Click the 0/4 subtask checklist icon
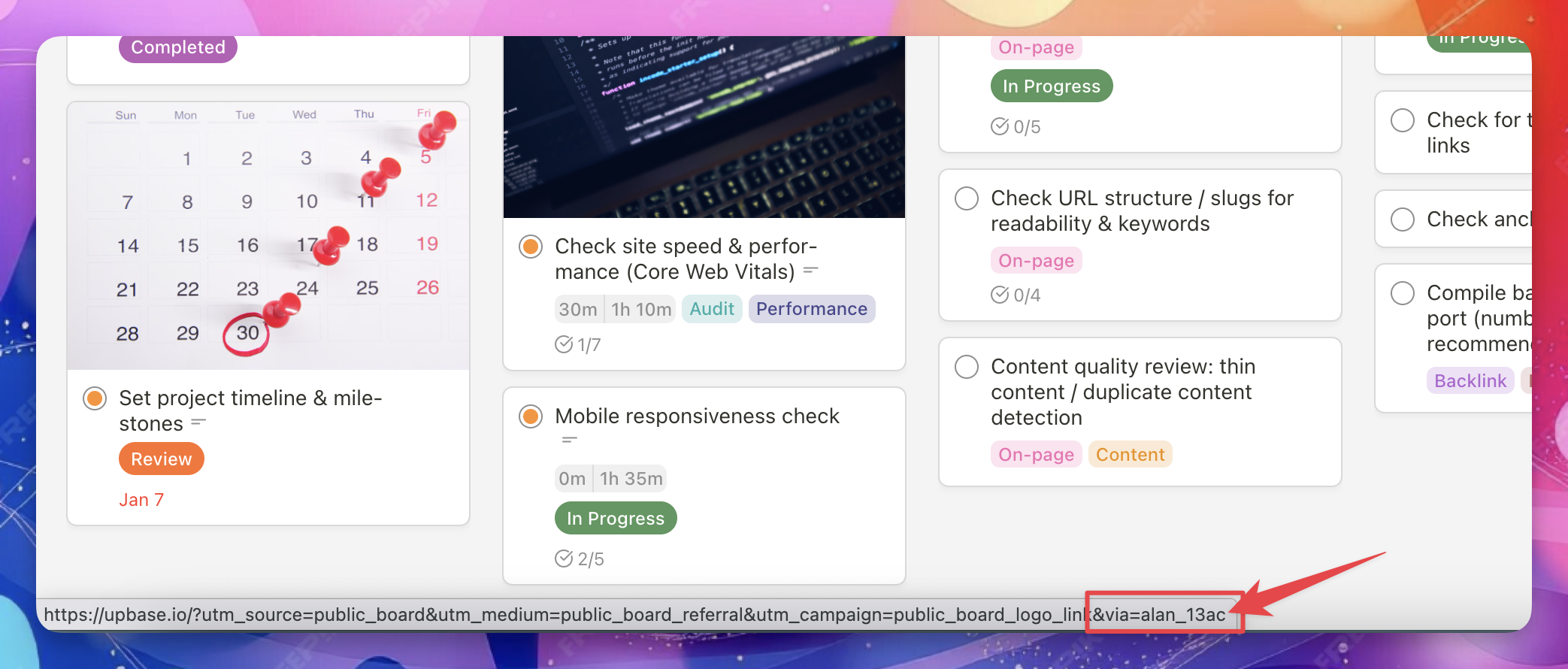1568x669 pixels. [x=1000, y=295]
